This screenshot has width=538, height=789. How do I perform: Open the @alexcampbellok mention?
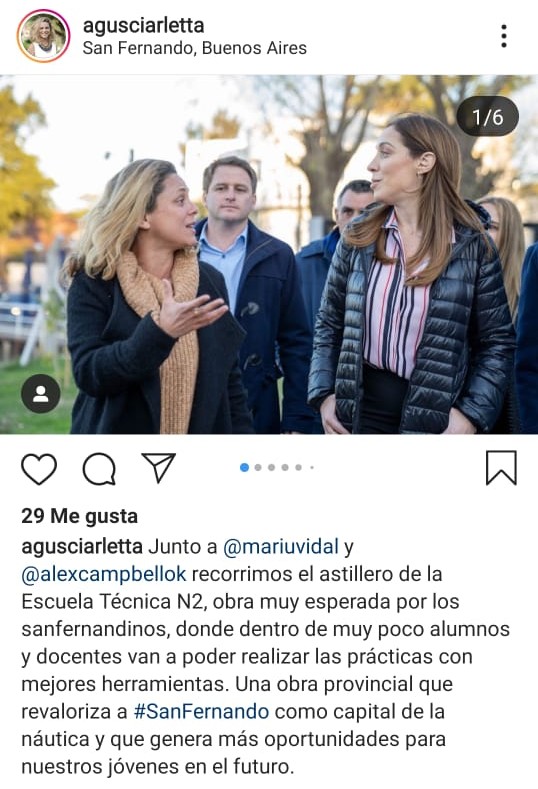coord(104,574)
